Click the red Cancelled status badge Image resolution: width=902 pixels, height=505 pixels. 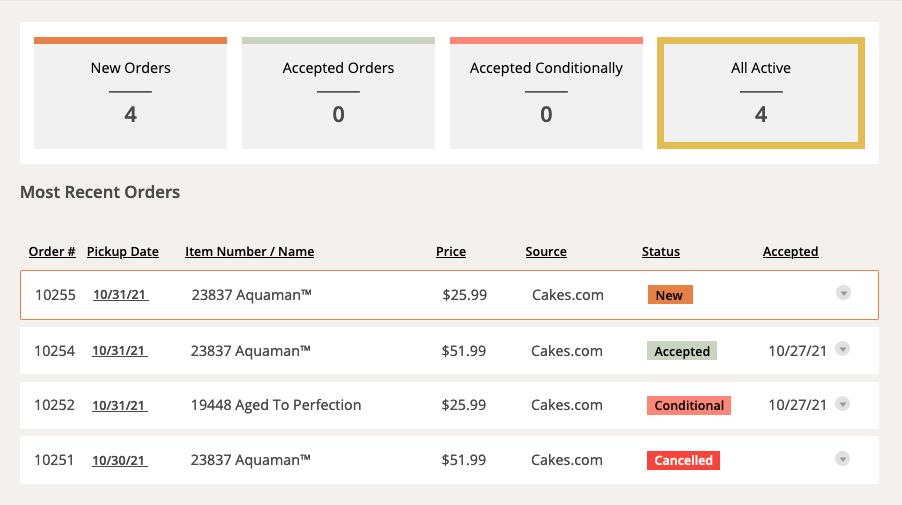coord(683,460)
